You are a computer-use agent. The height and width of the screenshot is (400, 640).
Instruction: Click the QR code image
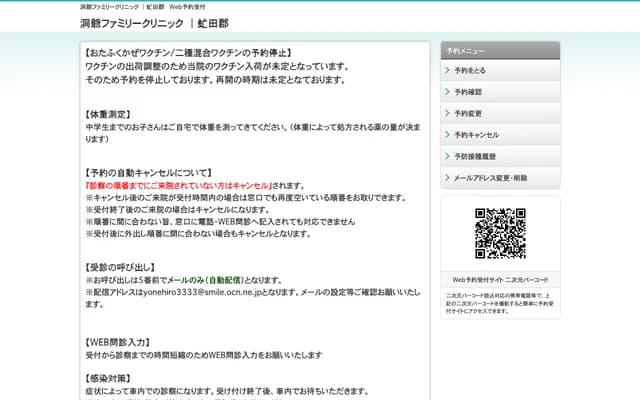pyautogui.click(x=500, y=233)
